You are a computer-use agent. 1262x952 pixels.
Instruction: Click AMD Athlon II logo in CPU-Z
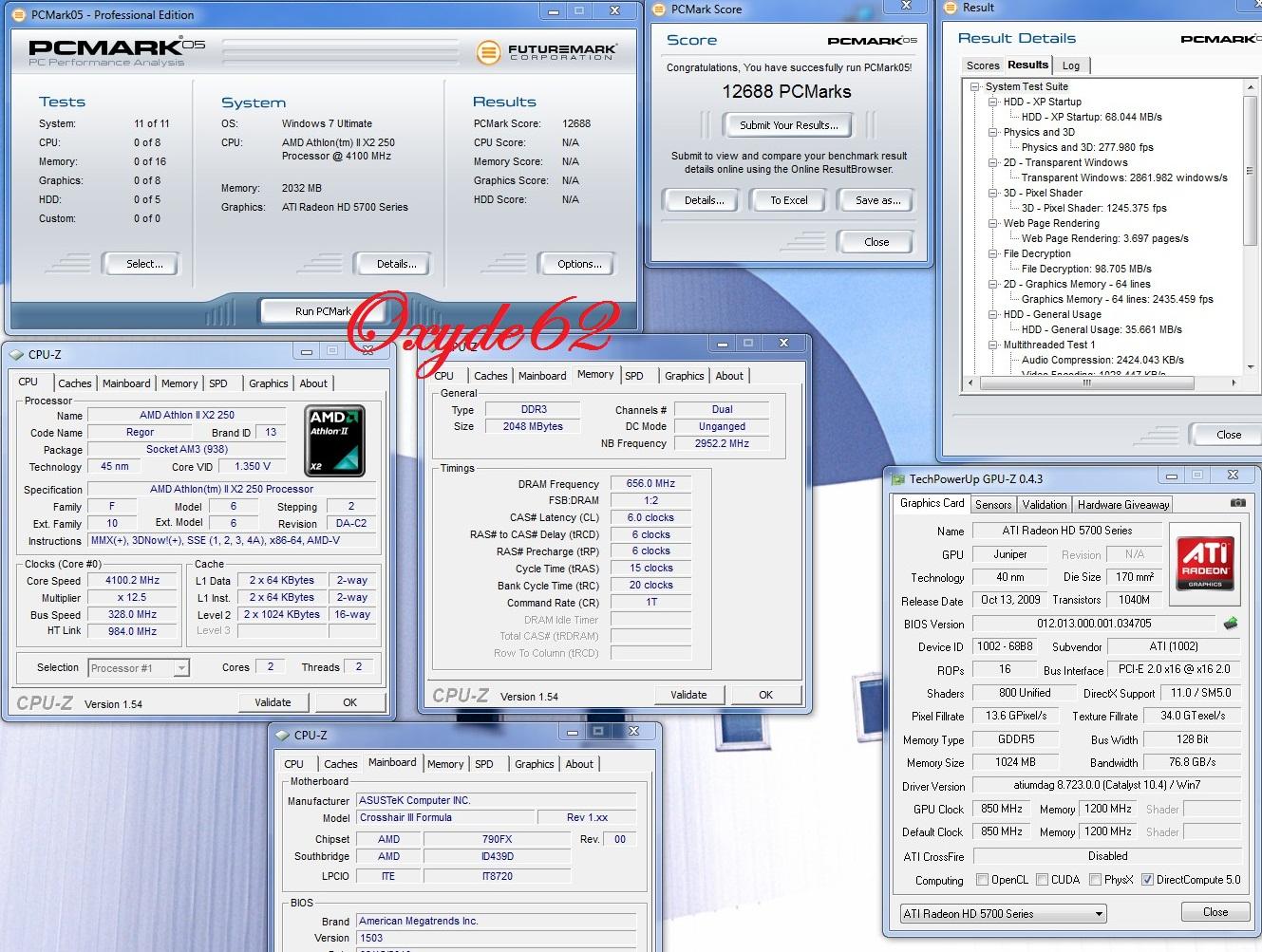point(334,441)
